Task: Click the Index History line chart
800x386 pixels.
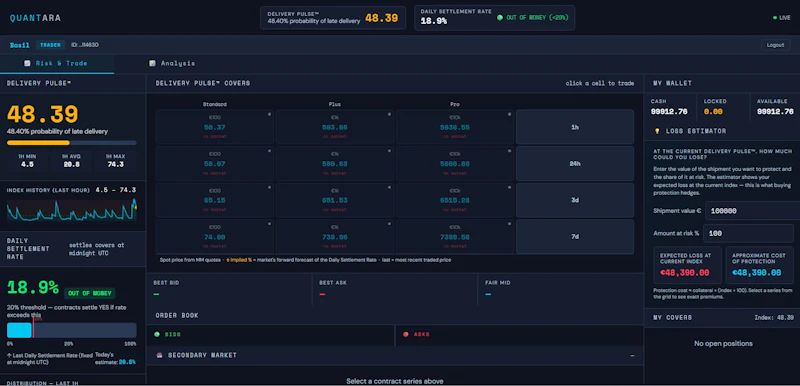Action: point(71,210)
